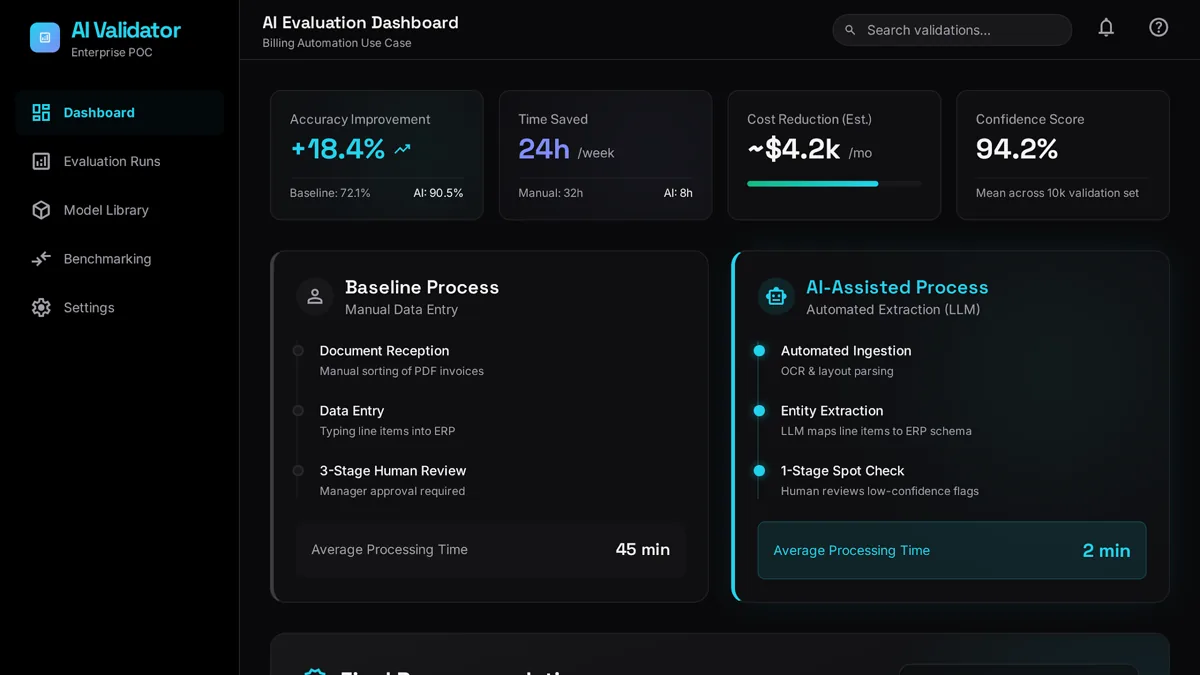Image resolution: width=1200 pixels, height=675 pixels.
Task: Click the 1-Stage Spot Check step dot
Action: point(759,471)
